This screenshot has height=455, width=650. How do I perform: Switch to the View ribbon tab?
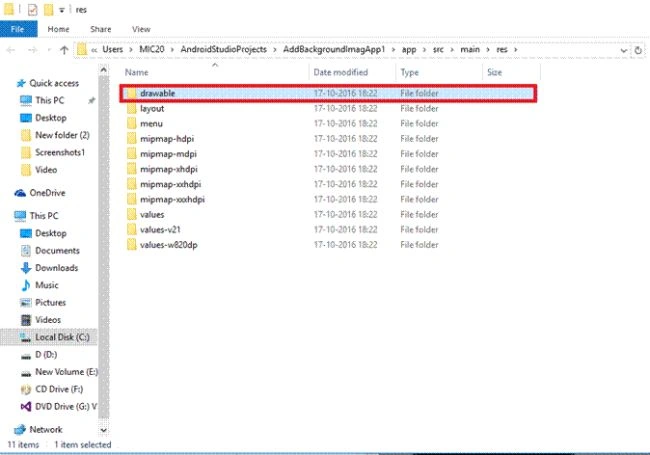tap(141, 29)
